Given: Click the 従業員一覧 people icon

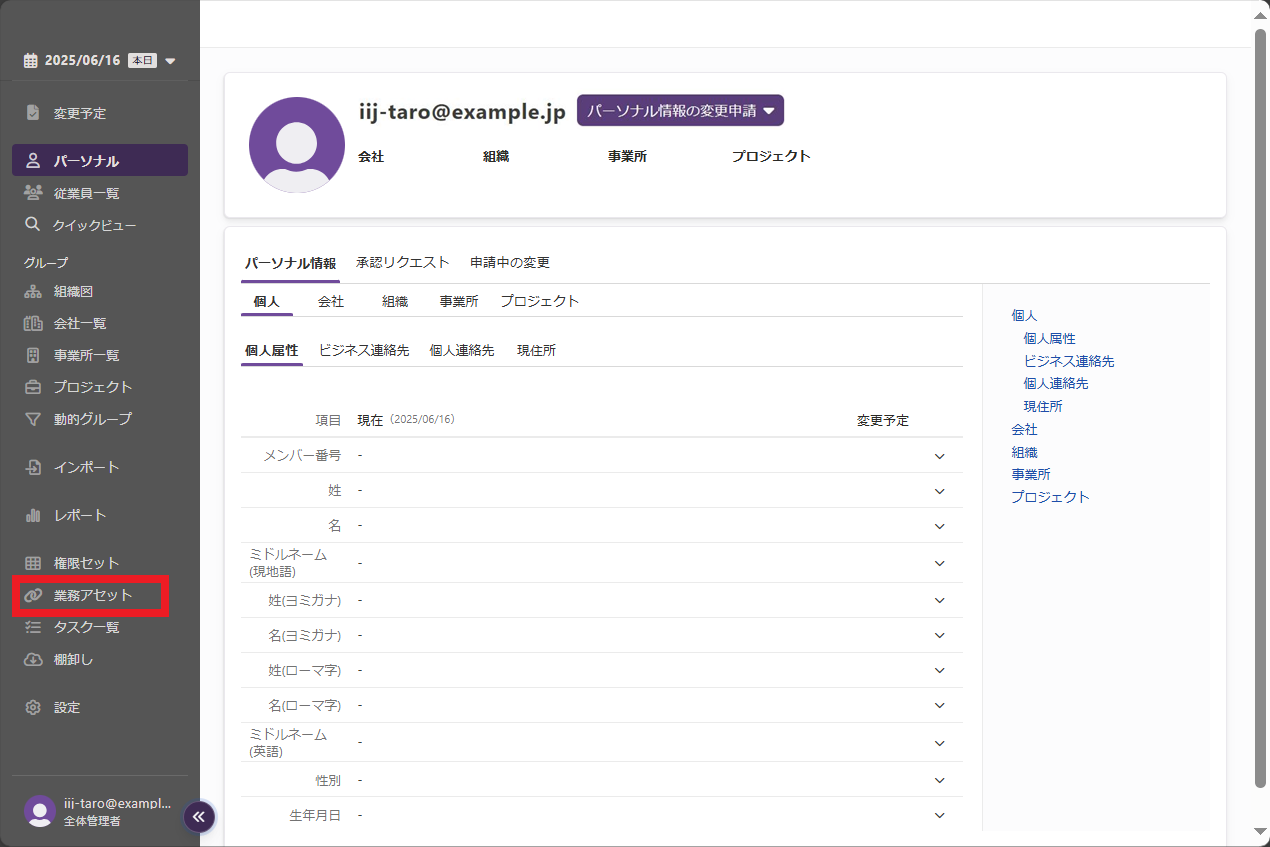Looking at the screenshot, I should (x=33, y=193).
